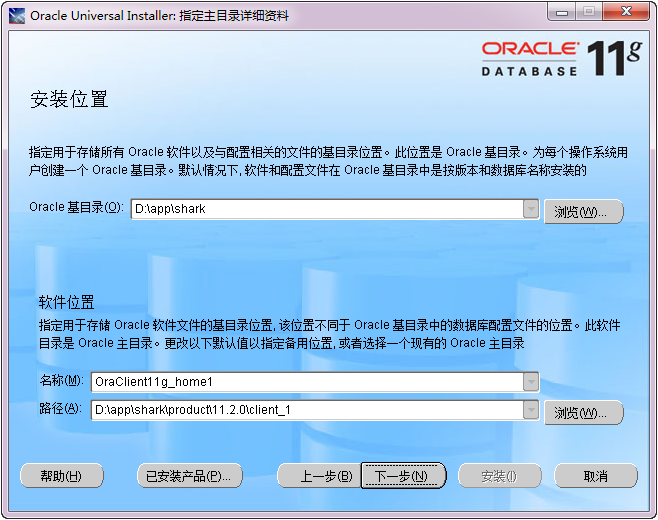This screenshot has width=658, height=520.
Task: Close the Oracle Universal Installer window
Action: click(626, 12)
